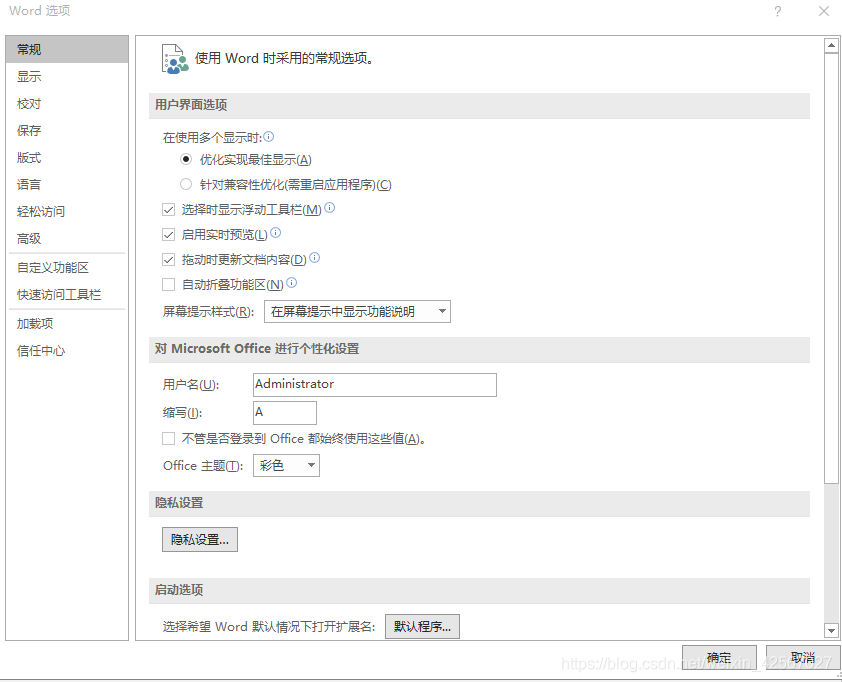
Task: Click the help question mark icon
Action: [778, 11]
